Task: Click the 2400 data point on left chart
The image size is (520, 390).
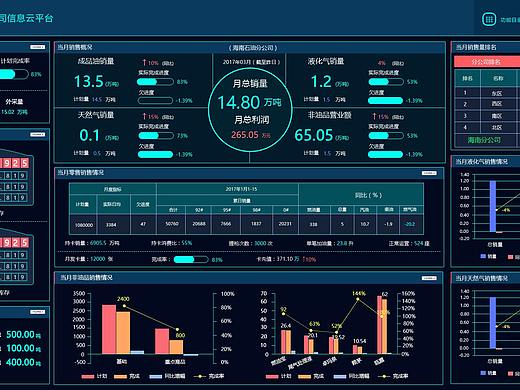Action: tap(124, 306)
